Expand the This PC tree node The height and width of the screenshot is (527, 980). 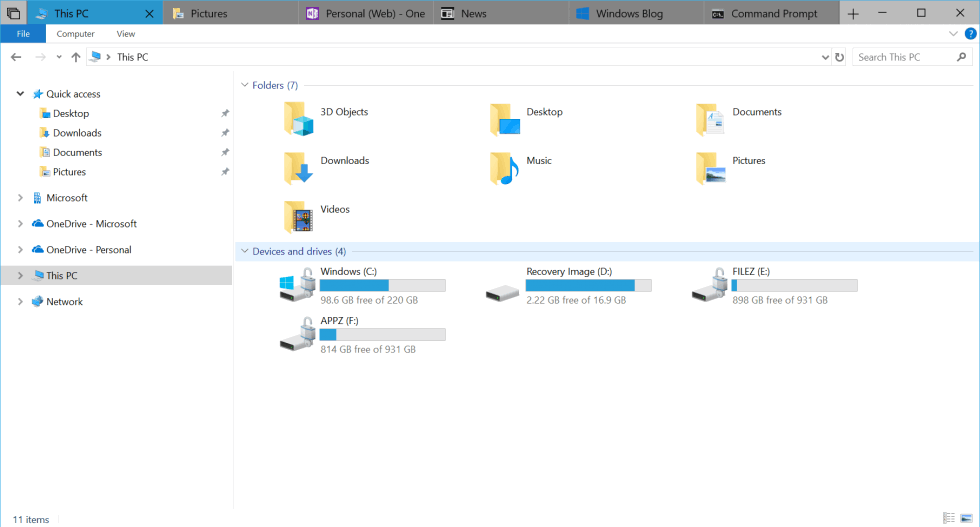(20, 275)
